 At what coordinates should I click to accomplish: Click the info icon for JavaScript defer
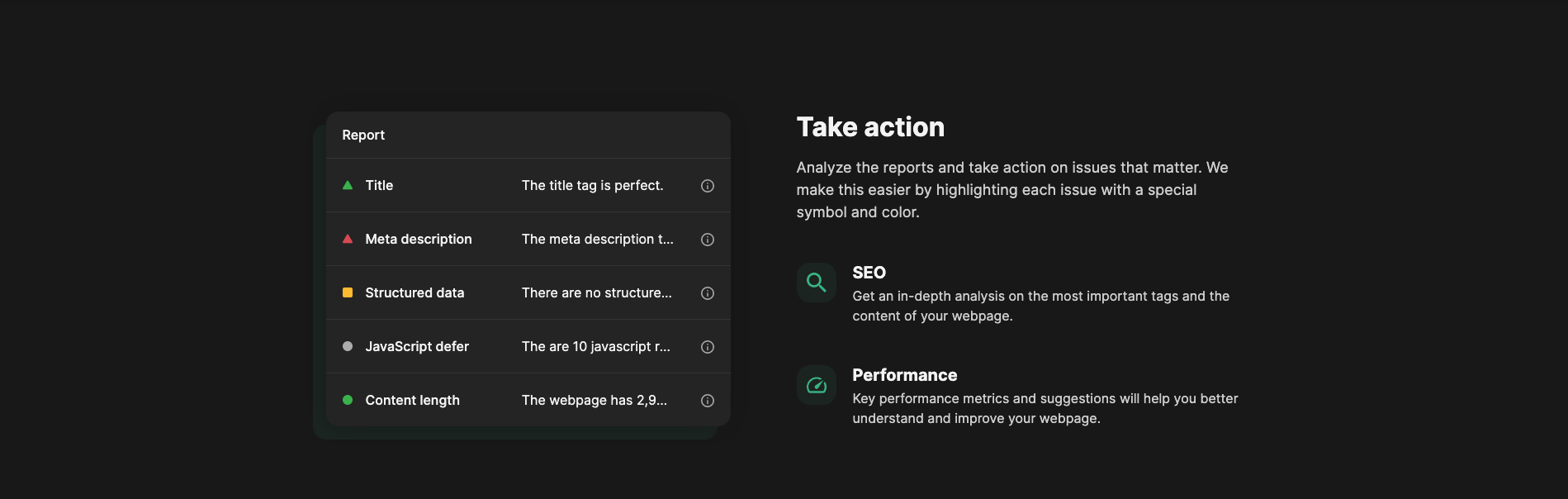click(708, 347)
